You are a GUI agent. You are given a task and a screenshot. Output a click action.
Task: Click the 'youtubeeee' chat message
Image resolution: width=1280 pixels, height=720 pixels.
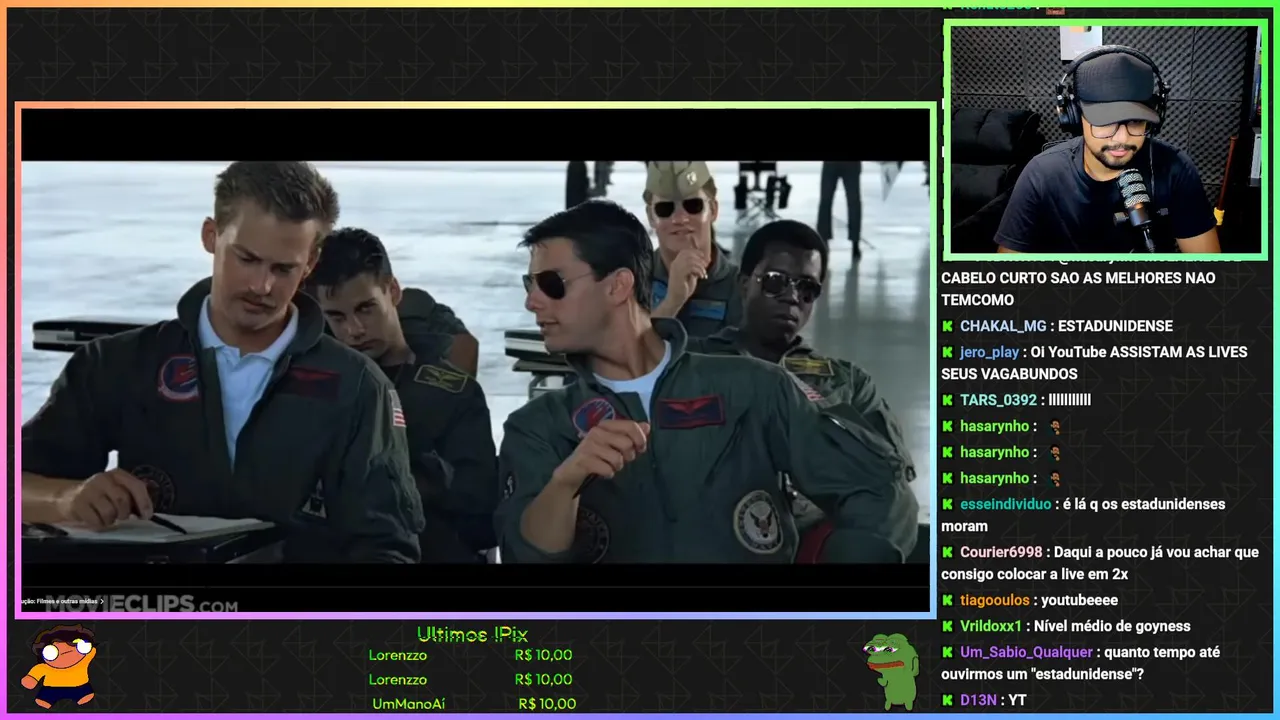coord(1079,600)
